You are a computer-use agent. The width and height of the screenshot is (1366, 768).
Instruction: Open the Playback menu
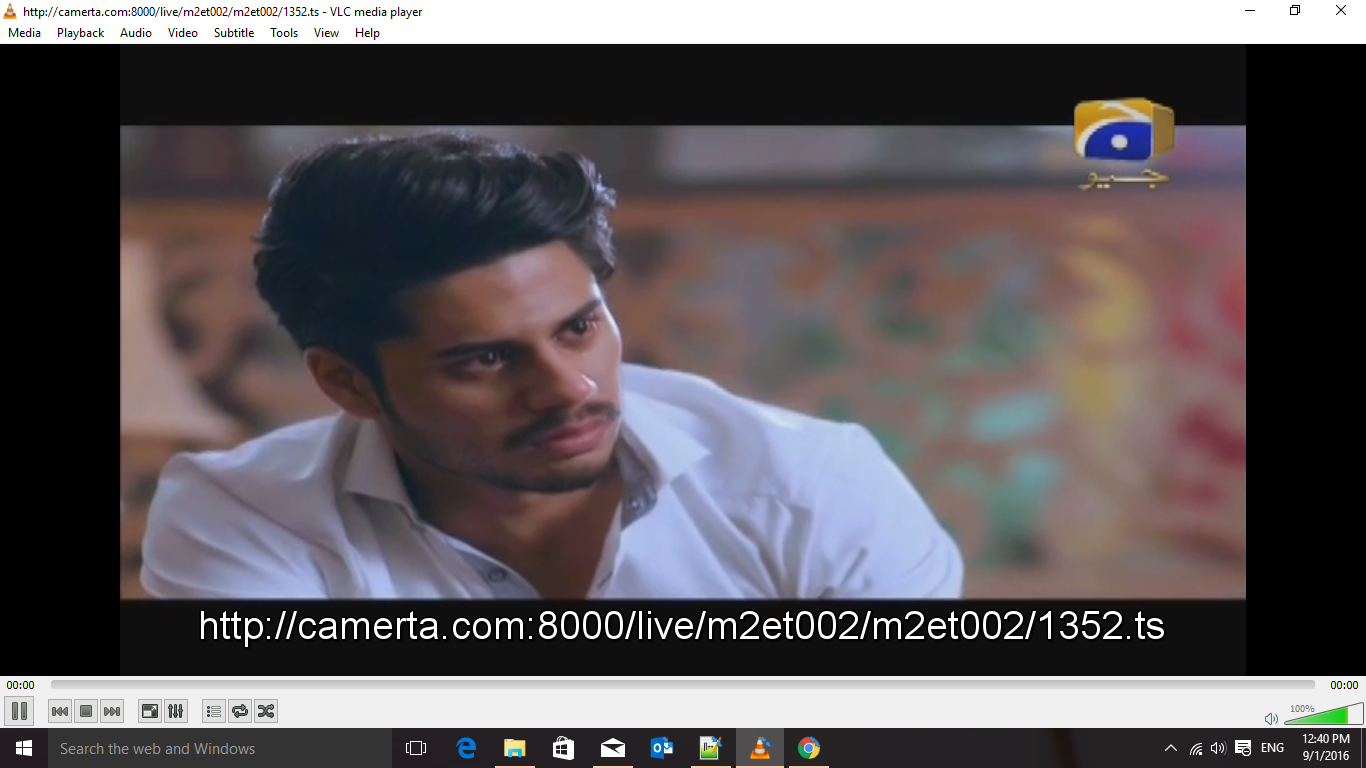(x=80, y=33)
